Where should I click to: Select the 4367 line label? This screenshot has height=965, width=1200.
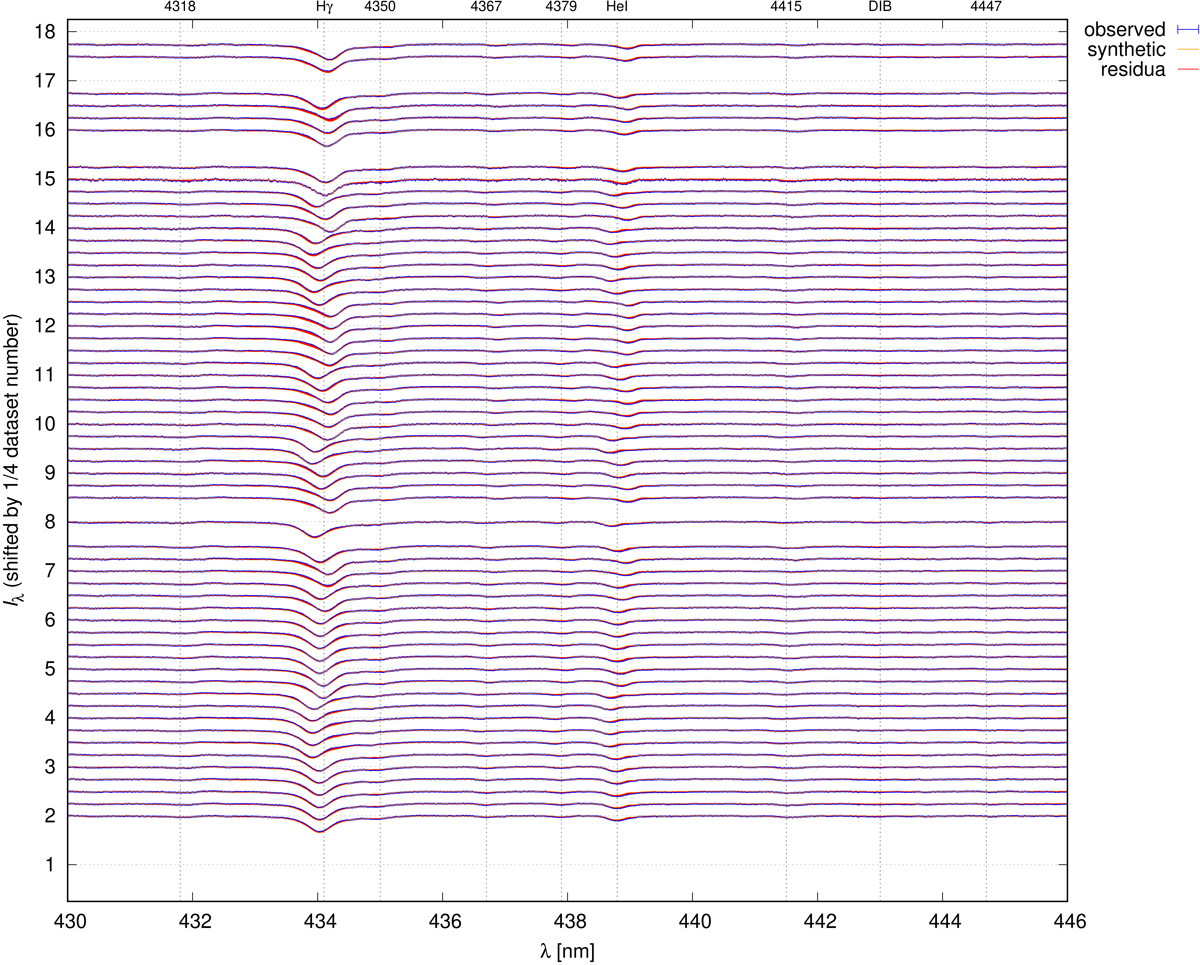[x=486, y=8]
